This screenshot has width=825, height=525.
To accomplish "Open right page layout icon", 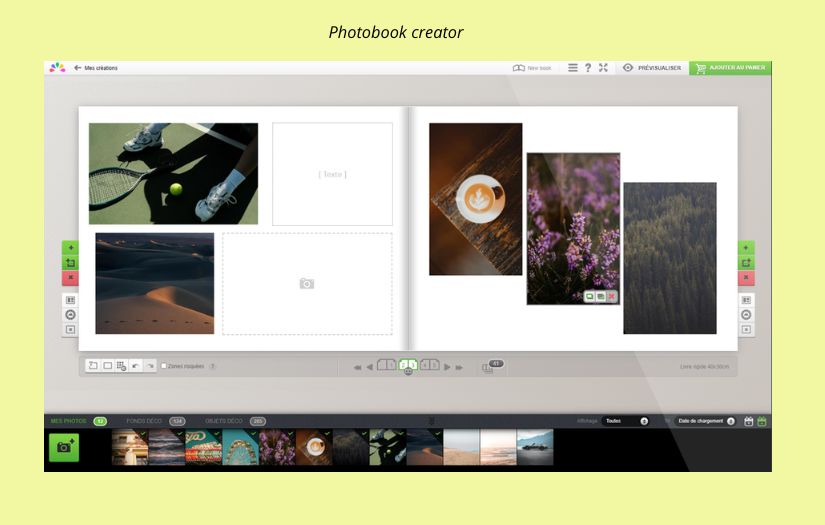I will pyautogui.click(x=746, y=300).
